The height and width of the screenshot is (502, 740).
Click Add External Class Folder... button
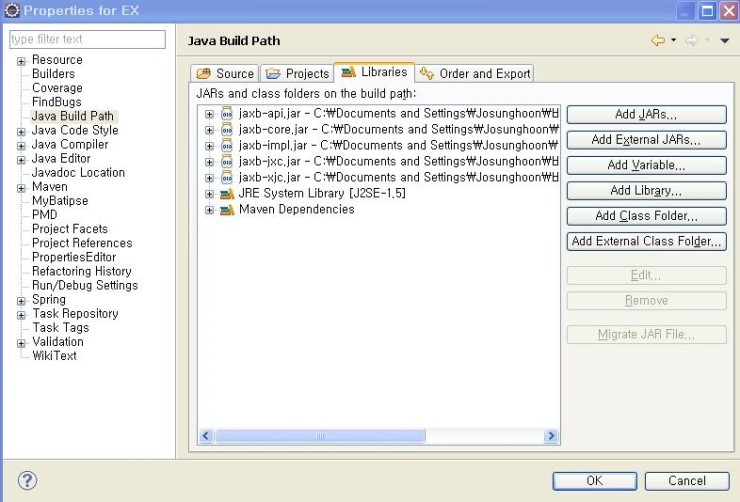click(646, 242)
